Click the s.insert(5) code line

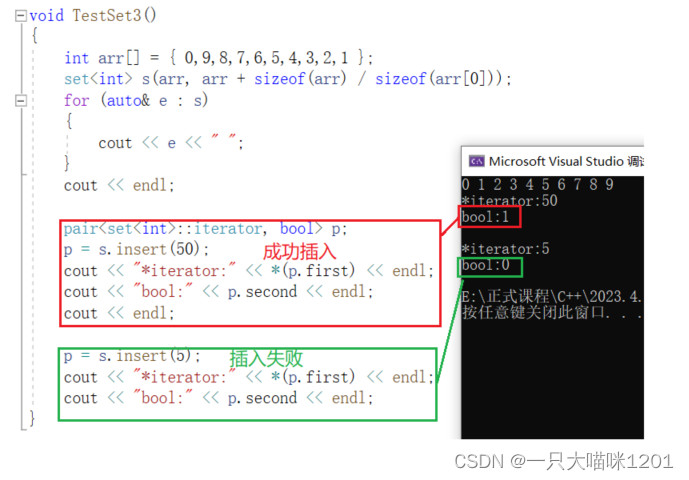click(132, 356)
